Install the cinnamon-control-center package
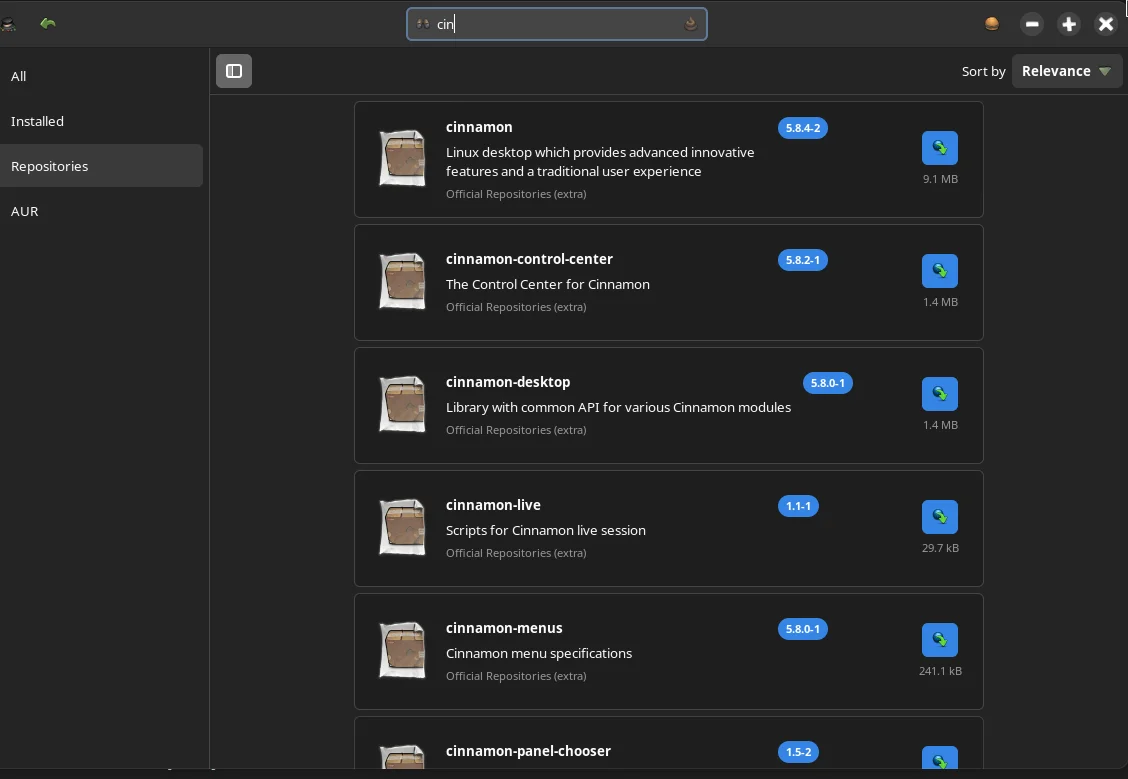The width and height of the screenshot is (1128, 779). coord(940,270)
